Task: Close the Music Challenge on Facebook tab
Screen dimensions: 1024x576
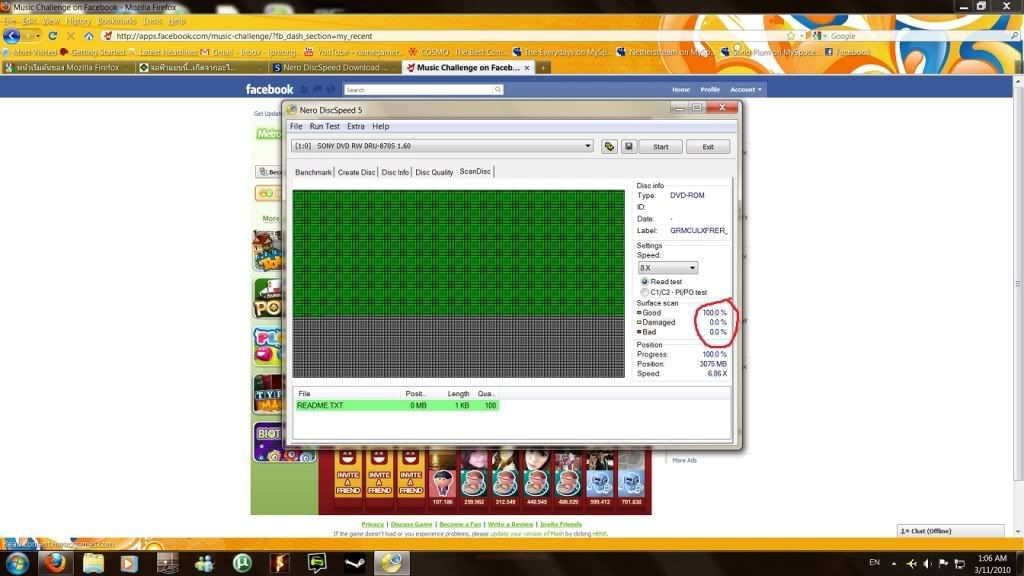Action: click(x=526, y=67)
